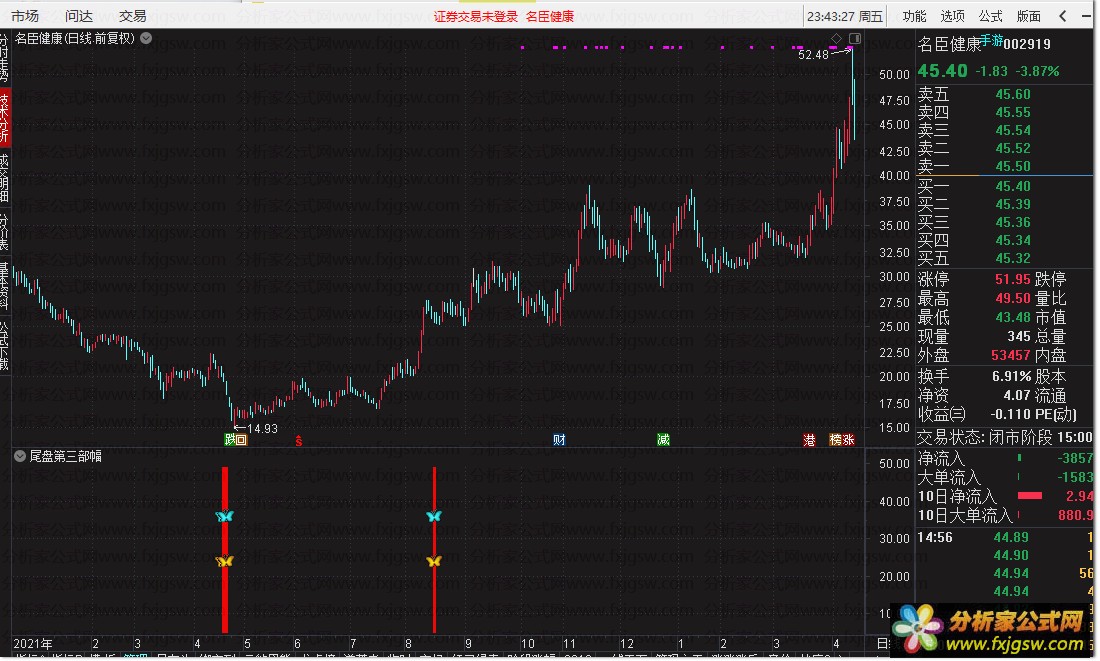Open the 公式 menu
Image resolution: width=1100 pixels, height=661 pixels.
pyautogui.click(x=990, y=15)
